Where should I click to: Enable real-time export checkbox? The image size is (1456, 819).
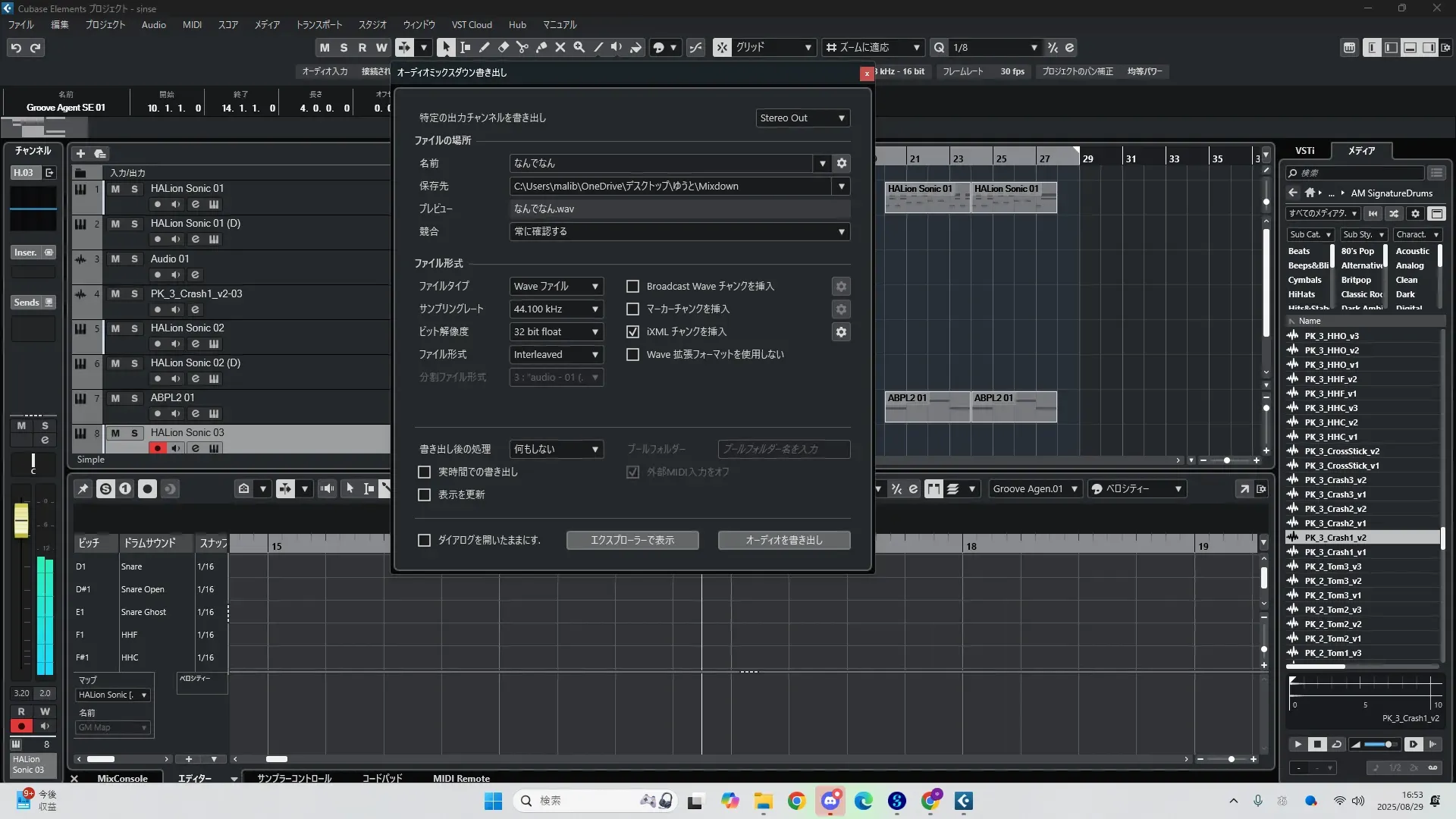(425, 472)
